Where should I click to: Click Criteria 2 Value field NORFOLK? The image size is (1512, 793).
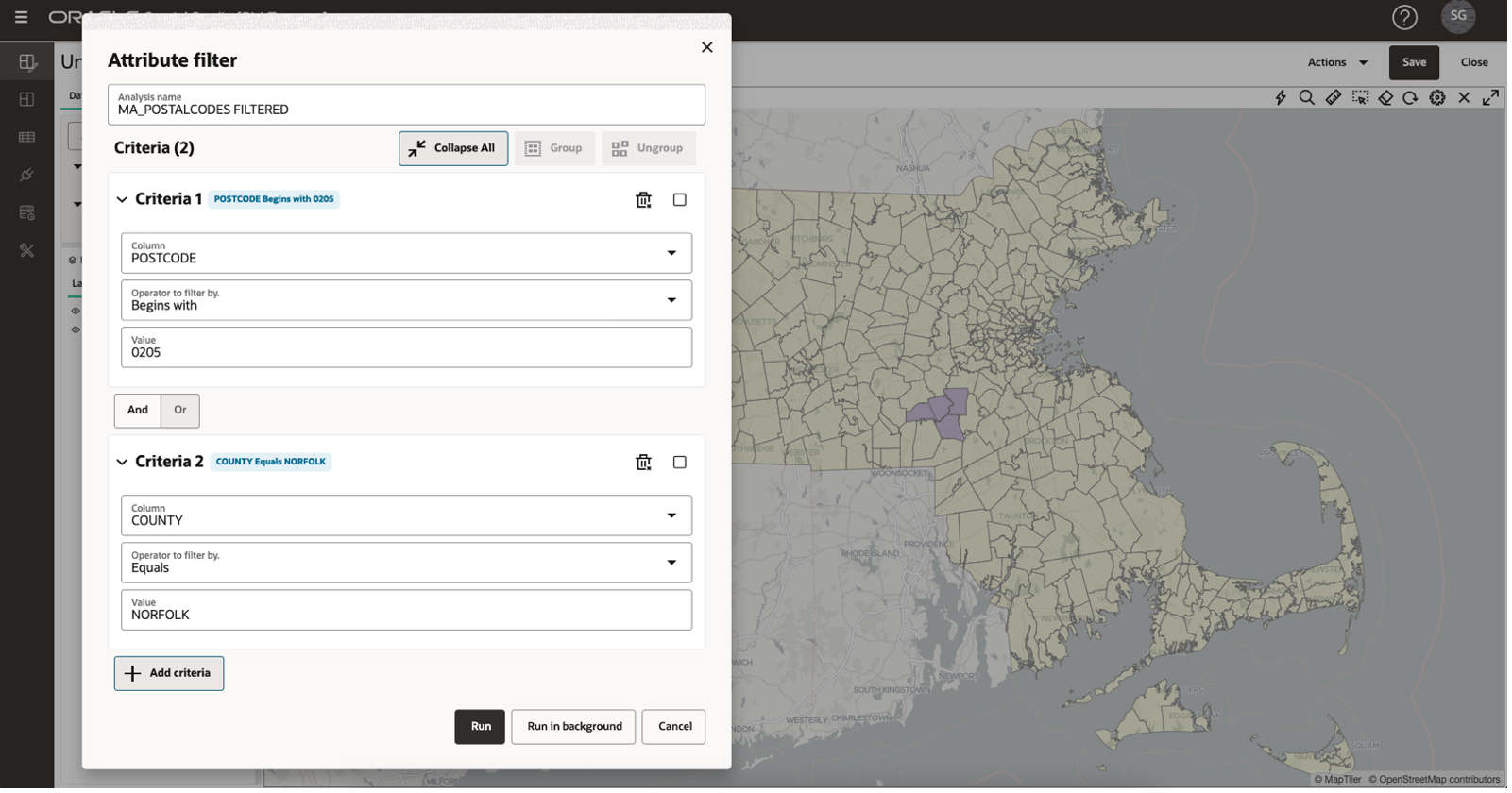point(408,612)
